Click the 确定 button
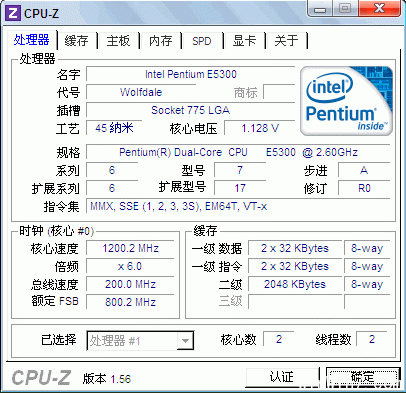Screen dimensions: 406x393 (x=363, y=378)
